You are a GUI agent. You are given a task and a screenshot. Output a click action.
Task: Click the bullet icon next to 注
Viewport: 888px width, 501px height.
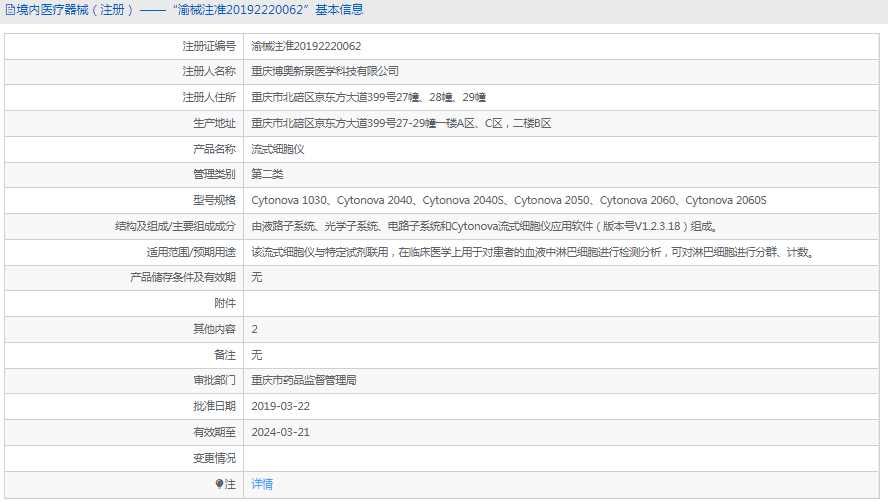point(220,484)
